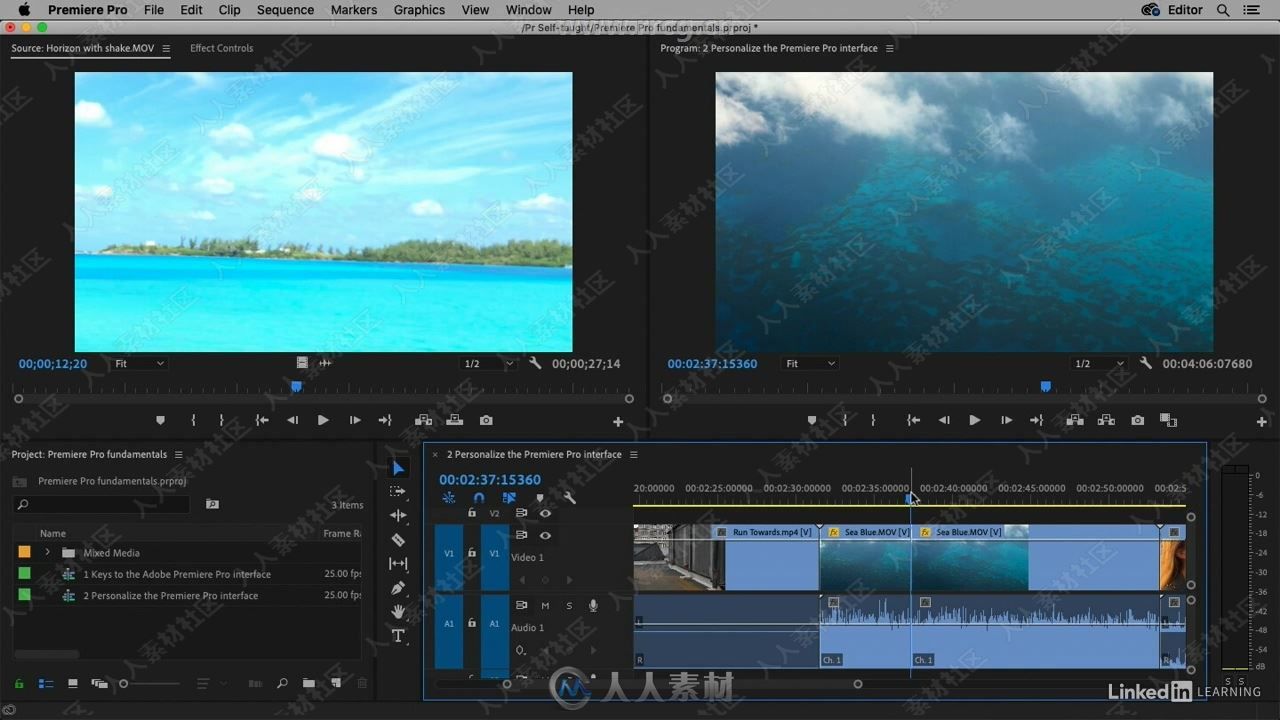Open Spotlight search in menu bar
Screen dimensions: 1280x720
click(1223, 10)
